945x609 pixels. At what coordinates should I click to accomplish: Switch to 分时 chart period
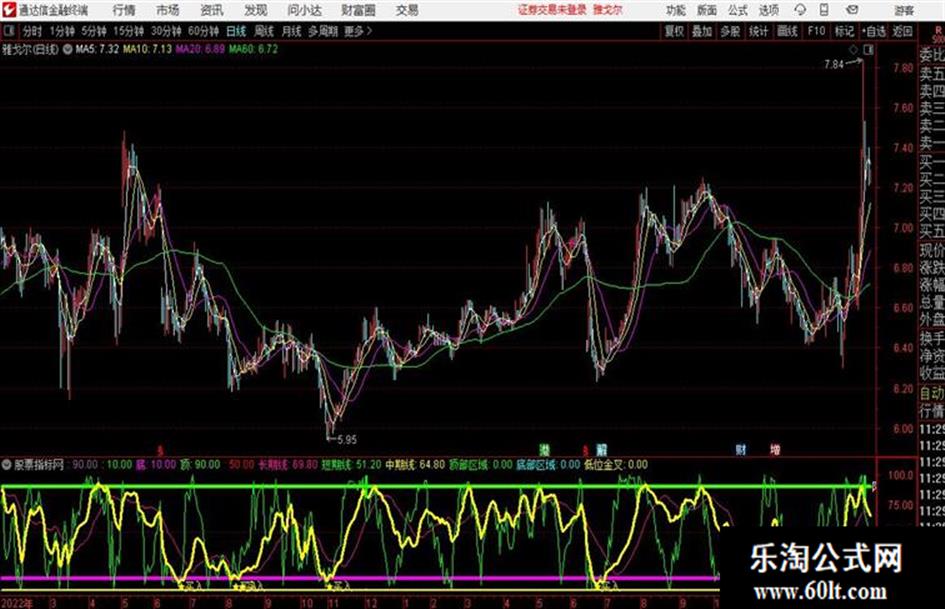click(x=33, y=31)
